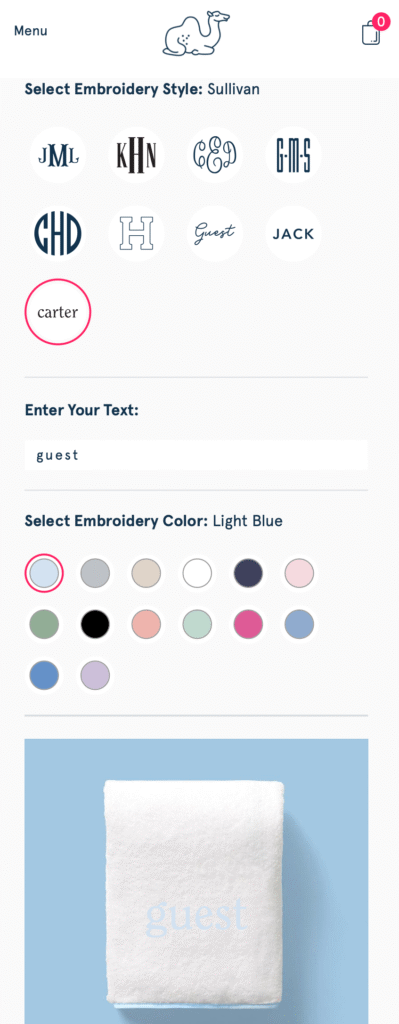Click the Enter Your Text field
Screen dimensions: 399x1024
(x=196, y=455)
